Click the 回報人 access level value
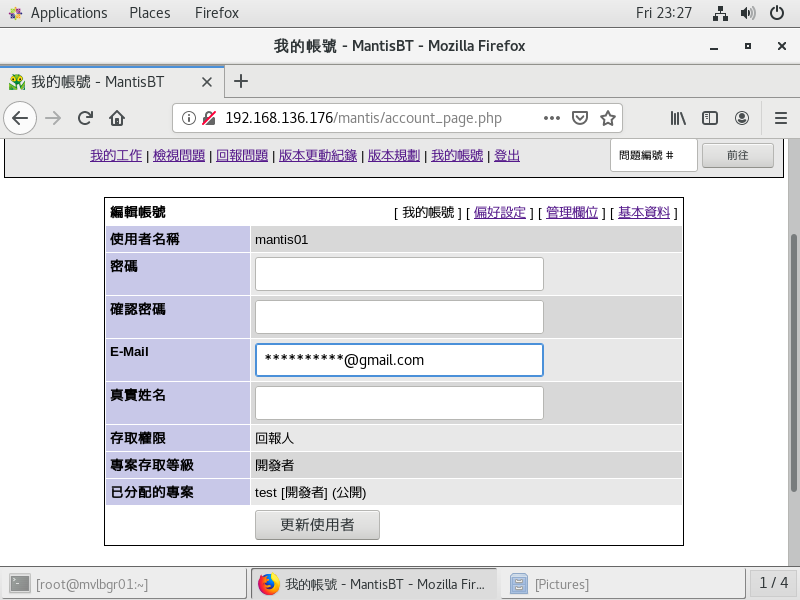800x600 pixels. pos(274,438)
